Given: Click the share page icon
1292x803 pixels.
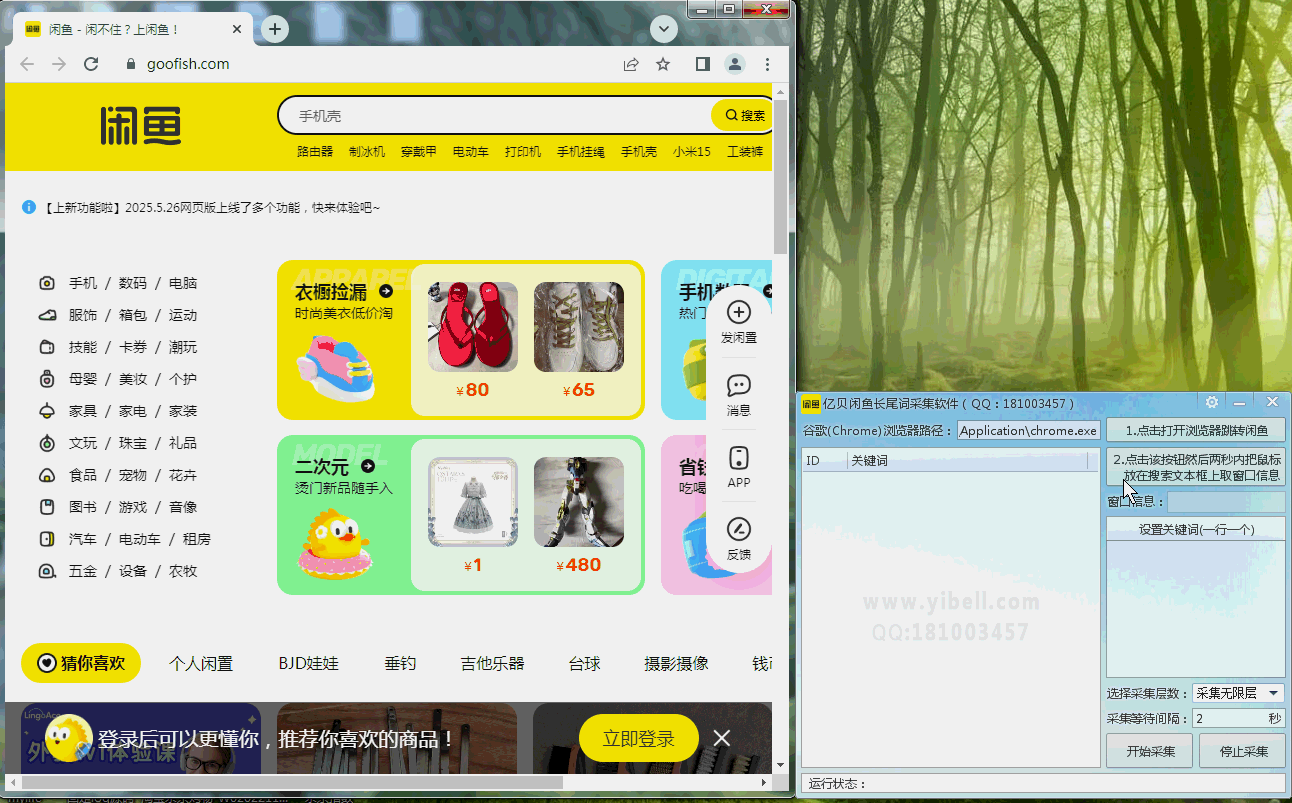Looking at the screenshot, I should click(631, 64).
